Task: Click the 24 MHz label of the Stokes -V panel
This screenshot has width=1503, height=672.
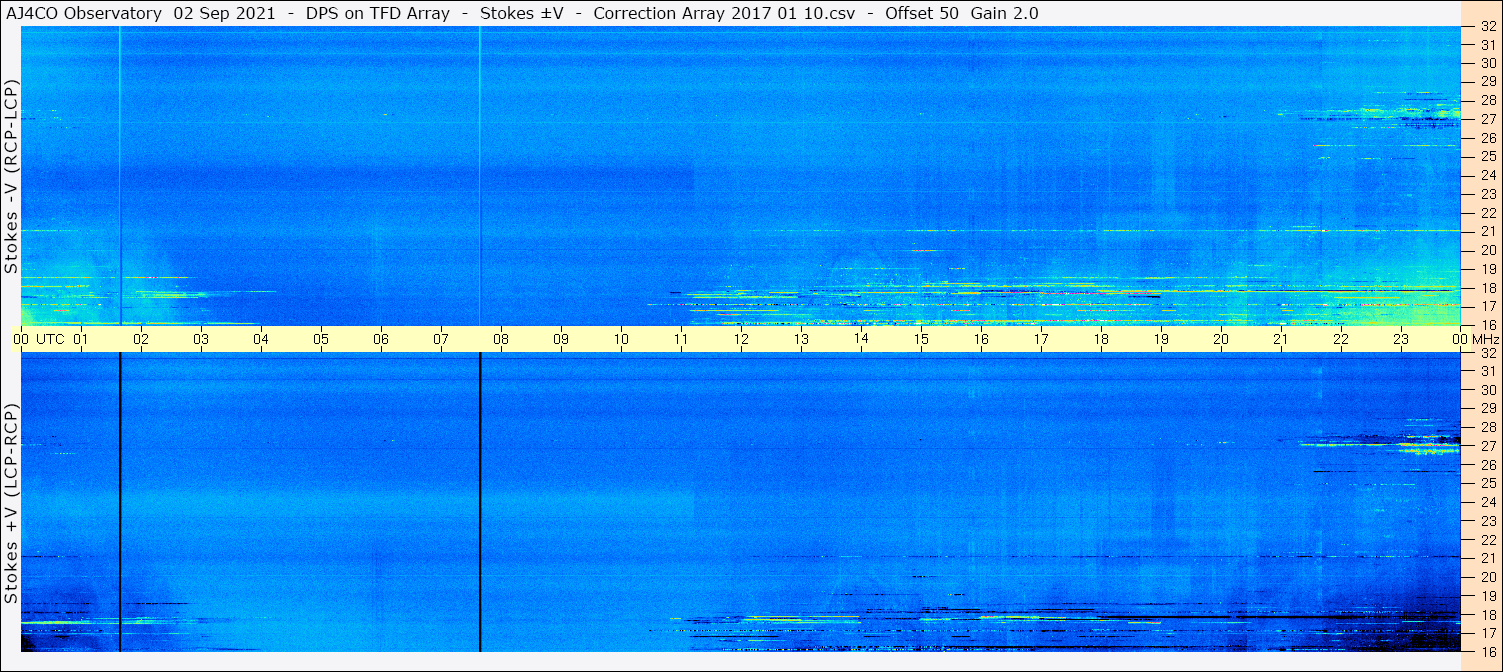Action: click(x=1488, y=175)
